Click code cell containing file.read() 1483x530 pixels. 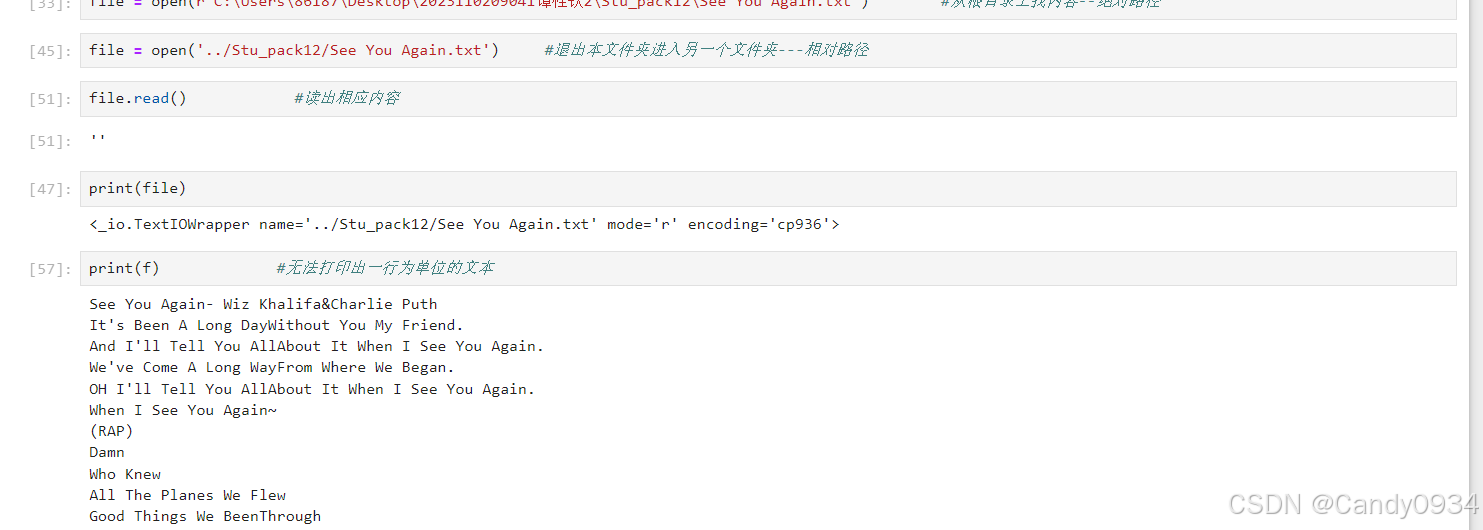pos(768,98)
